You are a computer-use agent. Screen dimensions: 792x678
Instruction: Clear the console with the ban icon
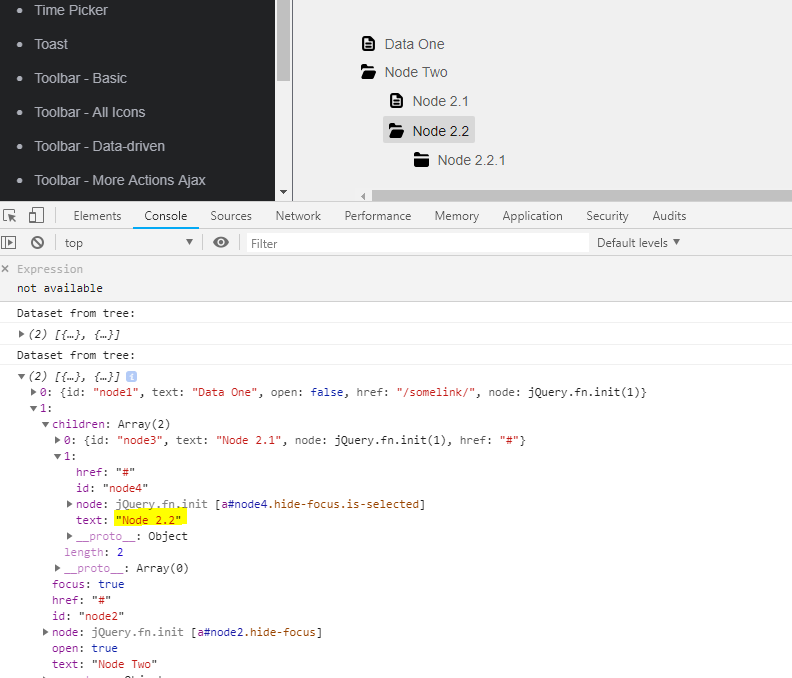click(37, 243)
